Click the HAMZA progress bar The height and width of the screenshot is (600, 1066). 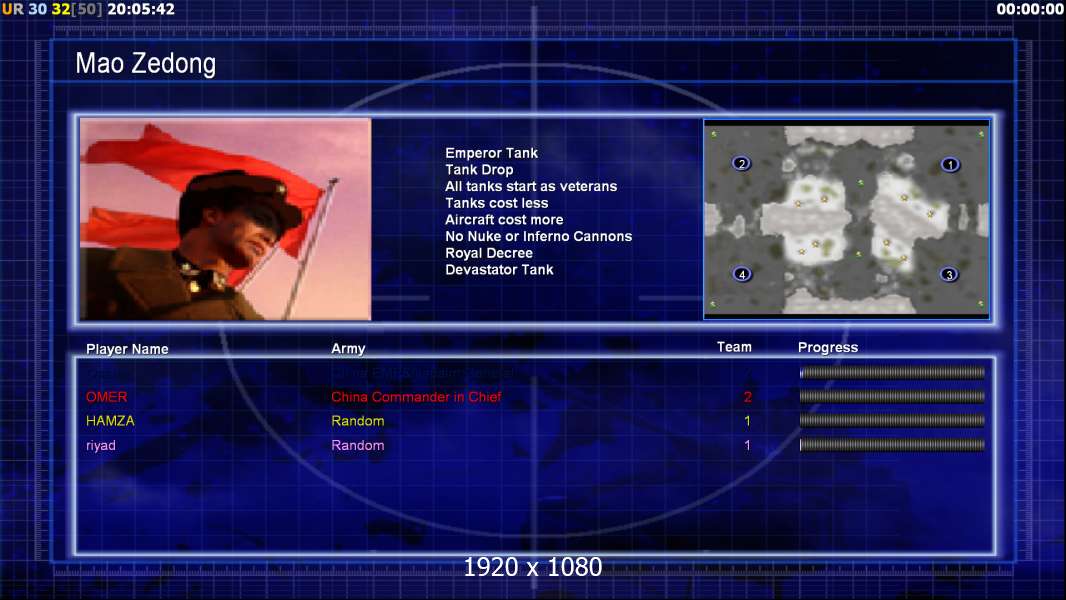(x=892, y=421)
